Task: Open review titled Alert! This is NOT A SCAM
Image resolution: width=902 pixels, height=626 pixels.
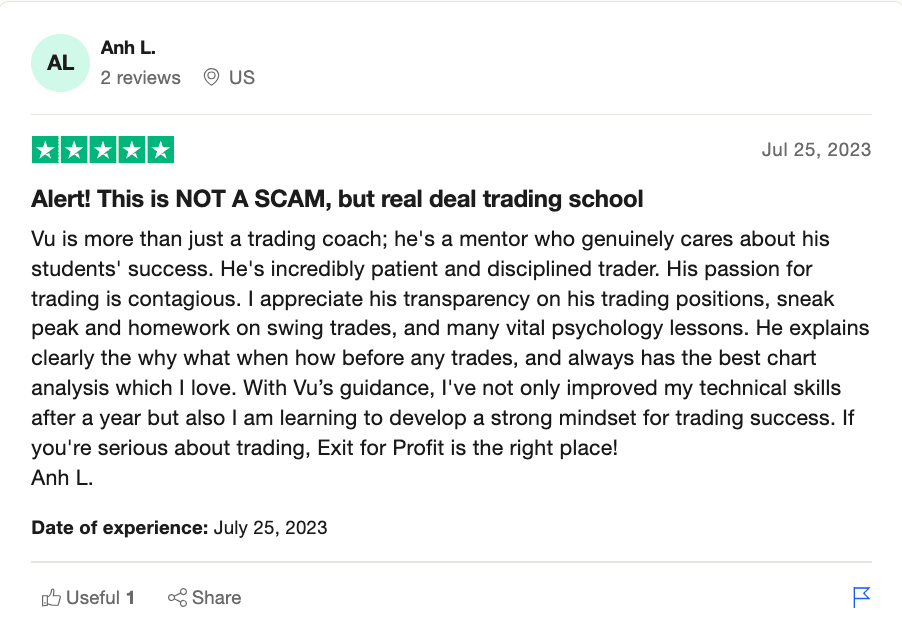Action: pos(337,199)
